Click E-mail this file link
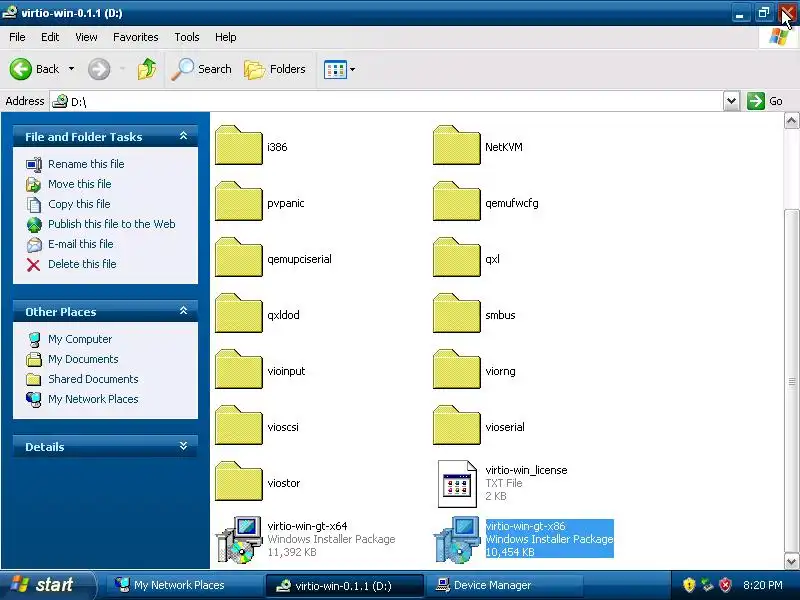Screen dimensions: 800x600 [x=81, y=244]
